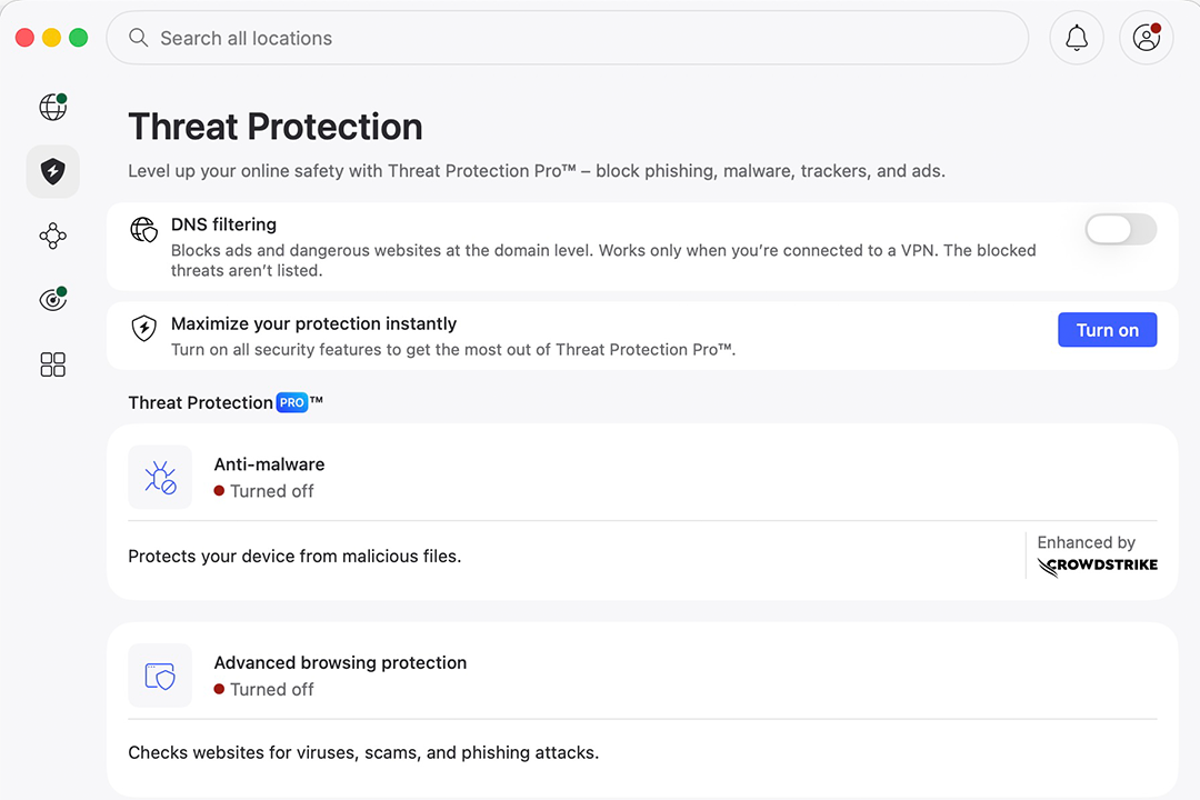Click the Search all locations field

567,38
